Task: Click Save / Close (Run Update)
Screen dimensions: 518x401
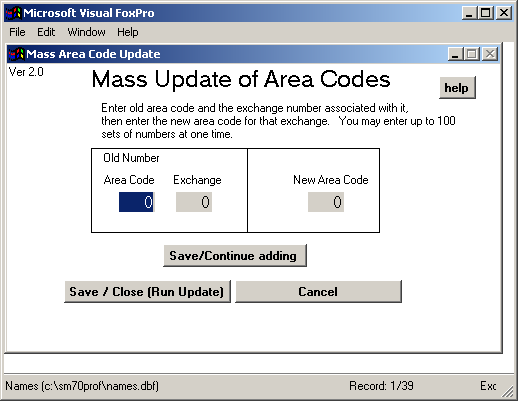Action: (147, 291)
